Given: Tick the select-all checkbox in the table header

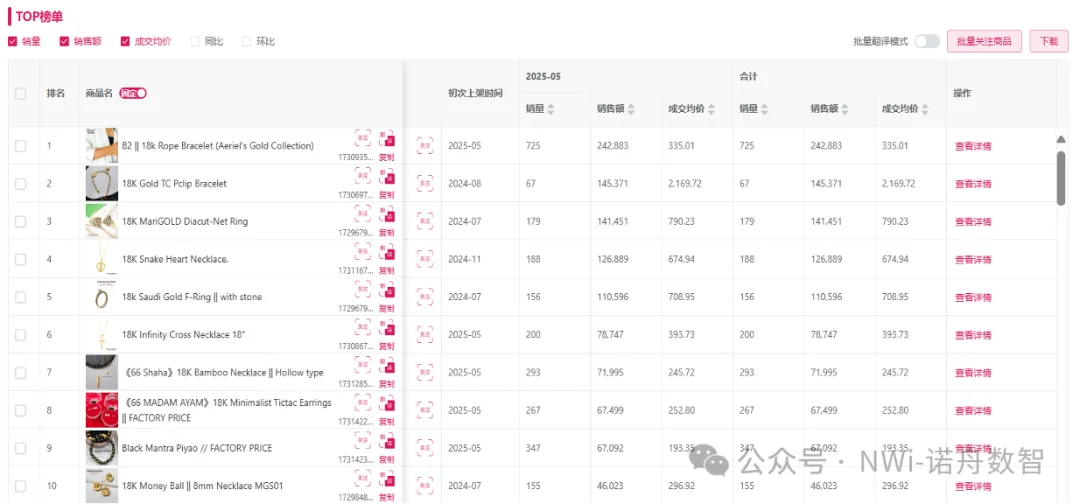Looking at the screenshot, I should (x=21, y=93).
